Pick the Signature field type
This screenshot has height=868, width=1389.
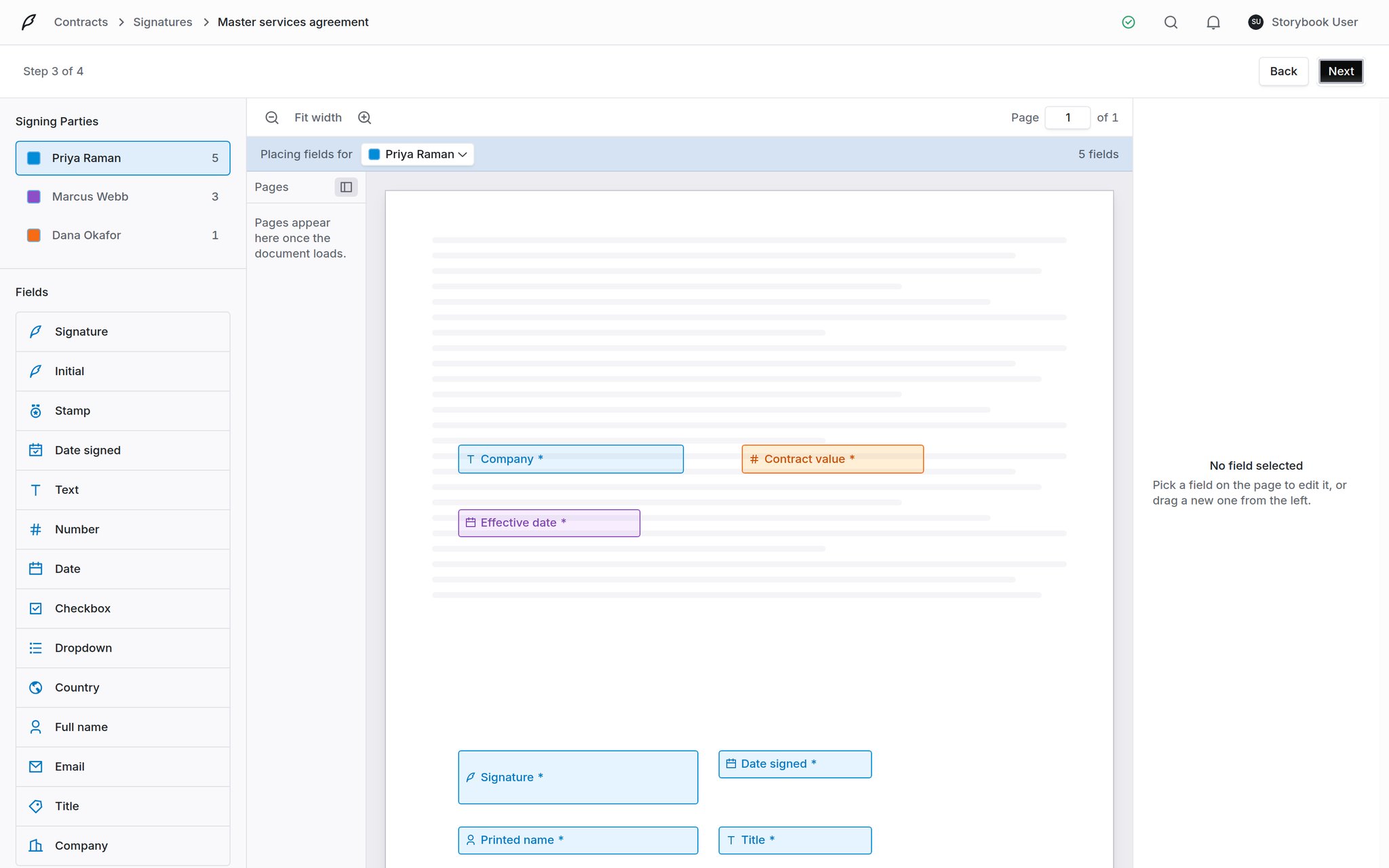(x=123, y=332)
